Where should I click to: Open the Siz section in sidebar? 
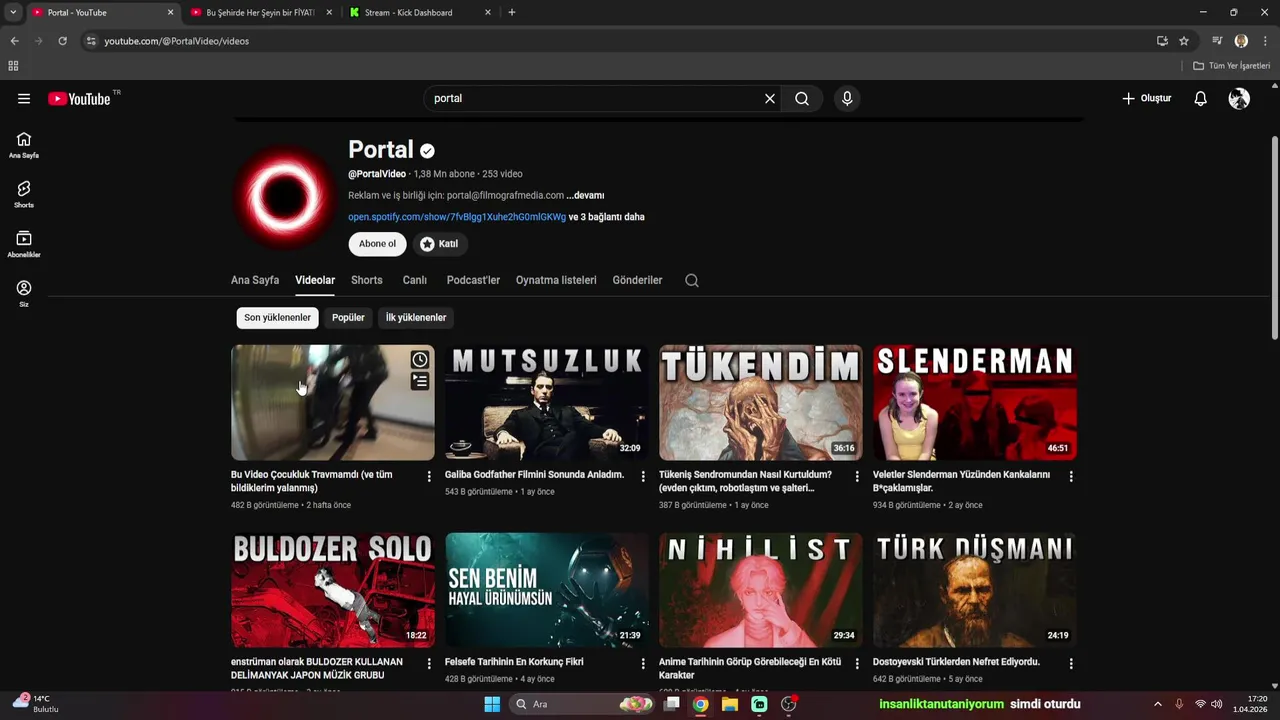click(x=24, y=293)
